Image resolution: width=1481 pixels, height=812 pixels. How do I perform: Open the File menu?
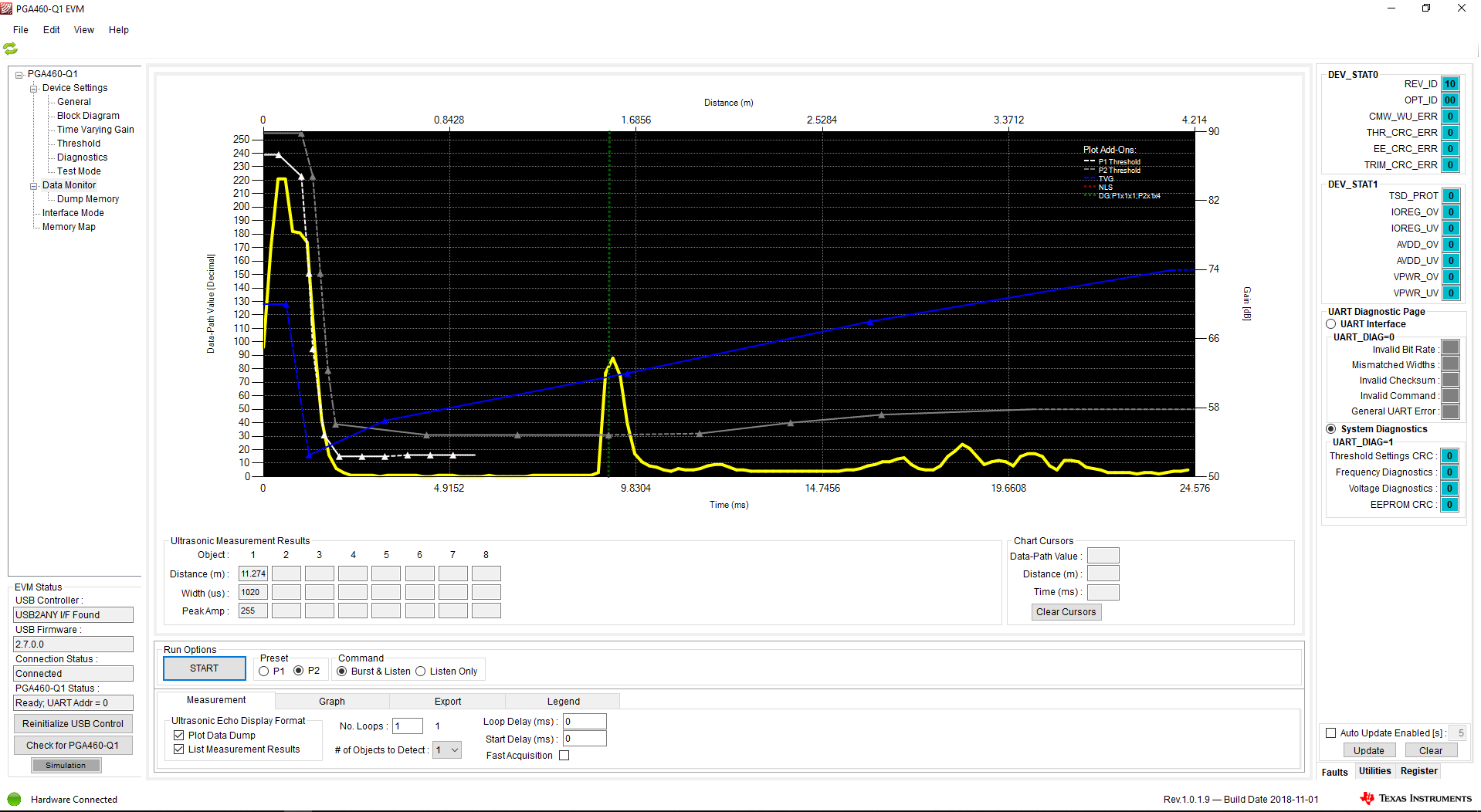pyautogui.click(x=21, y=30)
